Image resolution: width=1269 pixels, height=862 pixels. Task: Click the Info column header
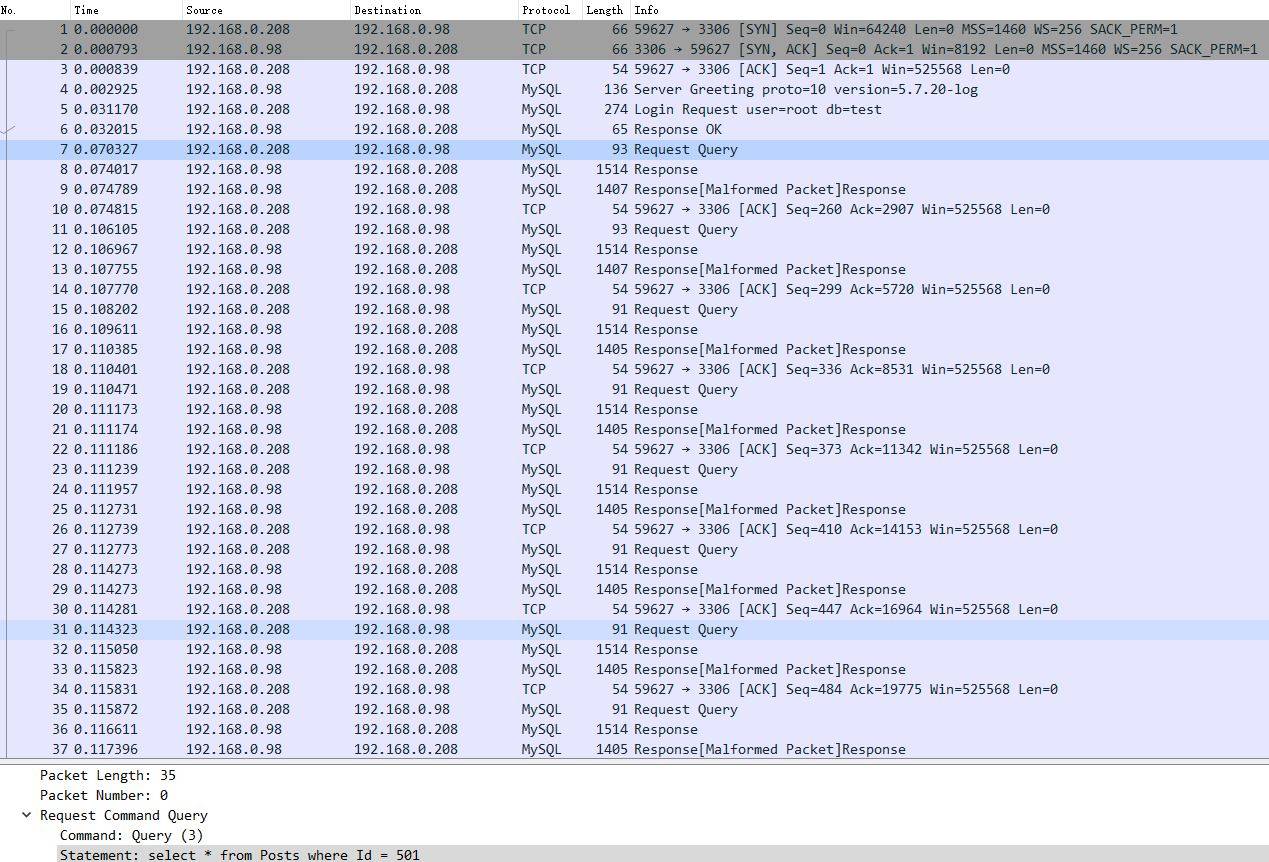click(x=950, y=9)
